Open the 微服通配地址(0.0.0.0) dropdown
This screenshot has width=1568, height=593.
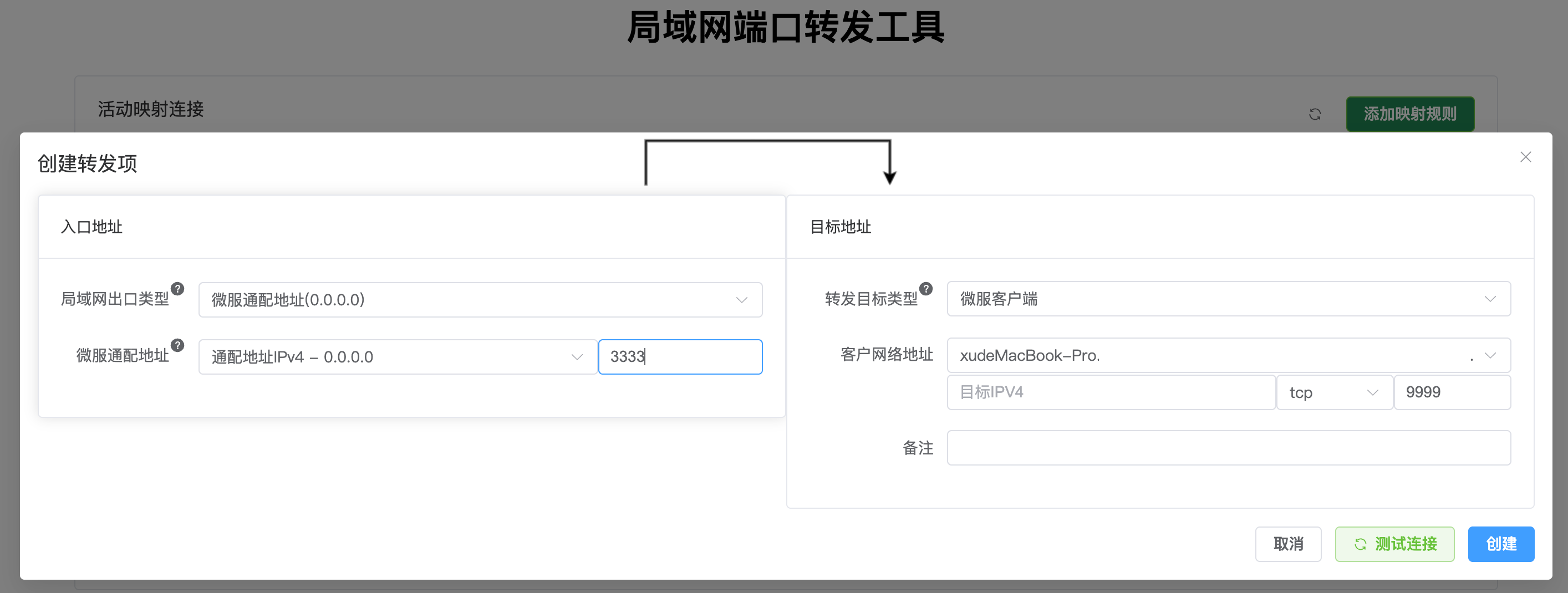coord(480,299)
